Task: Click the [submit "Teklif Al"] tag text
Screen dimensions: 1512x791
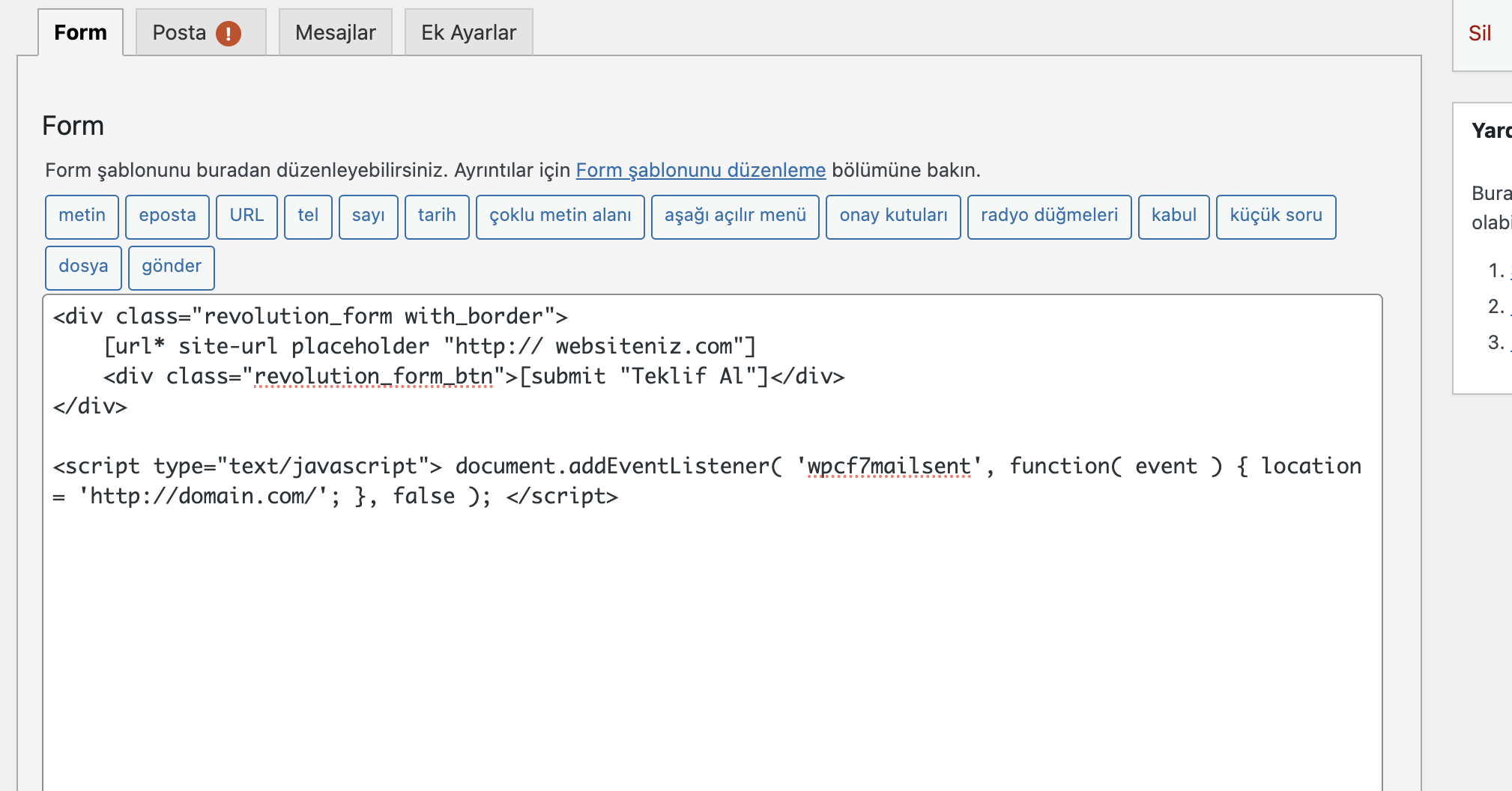Action: 644,376
